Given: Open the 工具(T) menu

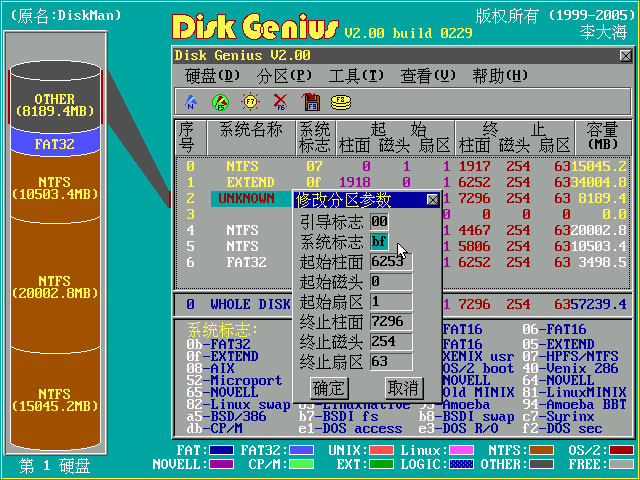Looking at the screenshot, I should coord(356,76).
